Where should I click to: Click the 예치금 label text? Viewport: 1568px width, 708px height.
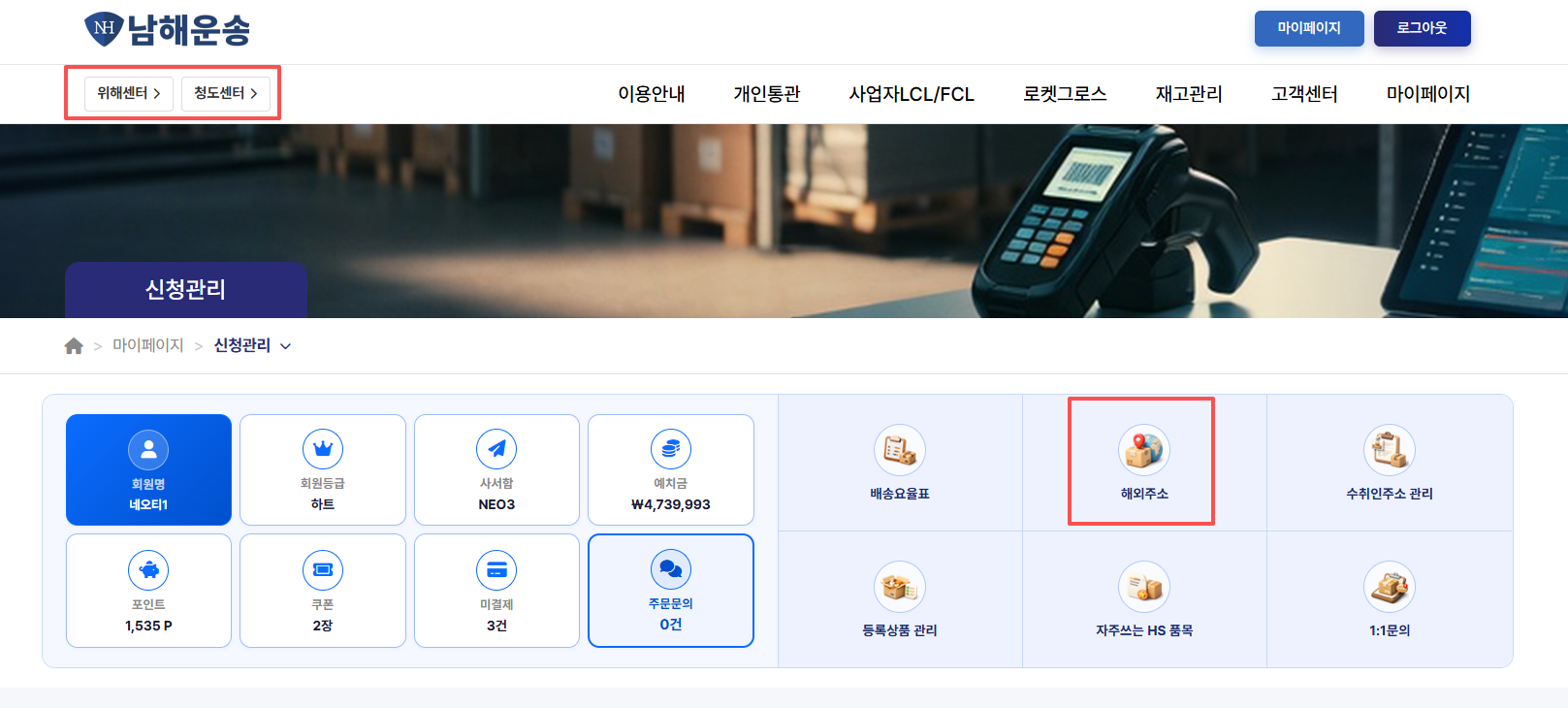(671, 483)
